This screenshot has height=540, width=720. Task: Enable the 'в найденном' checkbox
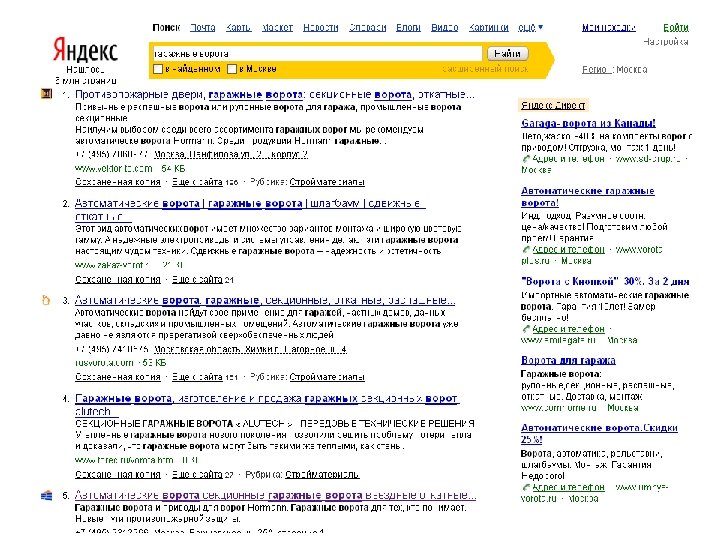158,69
